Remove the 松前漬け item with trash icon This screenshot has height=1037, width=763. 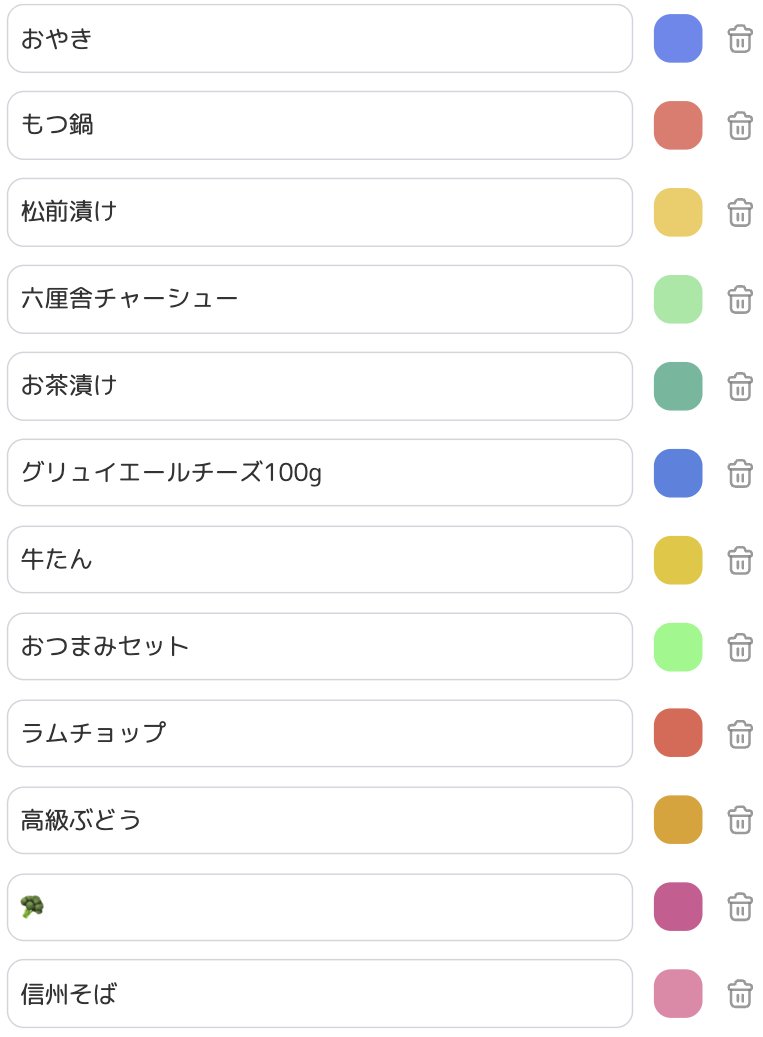(739, 213)
